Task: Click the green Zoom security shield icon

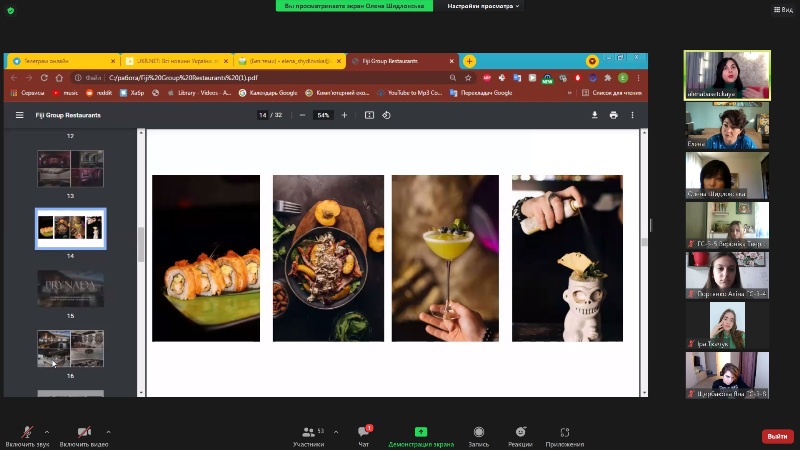Action: pyautogui.click(x=11, y=10)
